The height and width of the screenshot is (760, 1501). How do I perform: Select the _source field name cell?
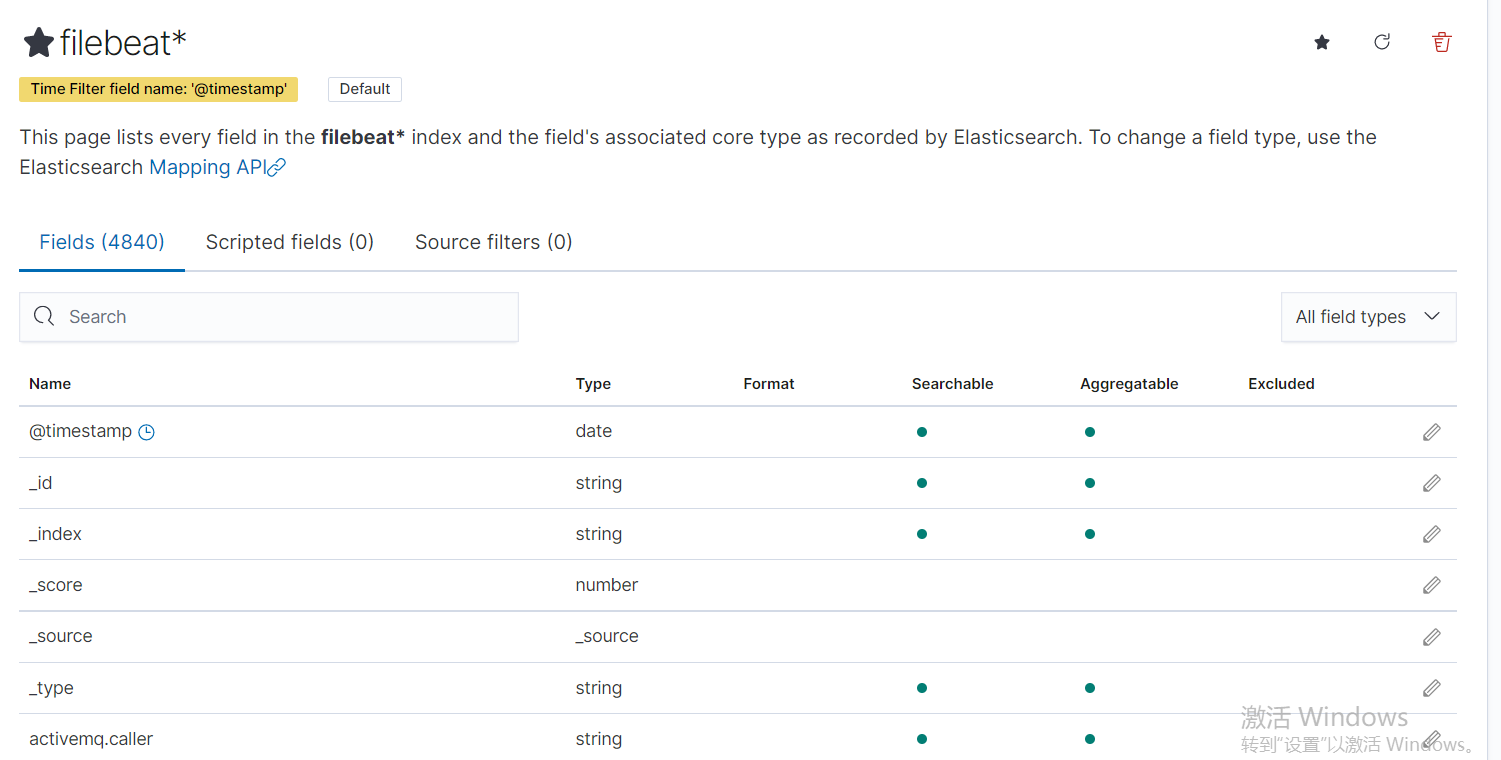coord(61,636)
